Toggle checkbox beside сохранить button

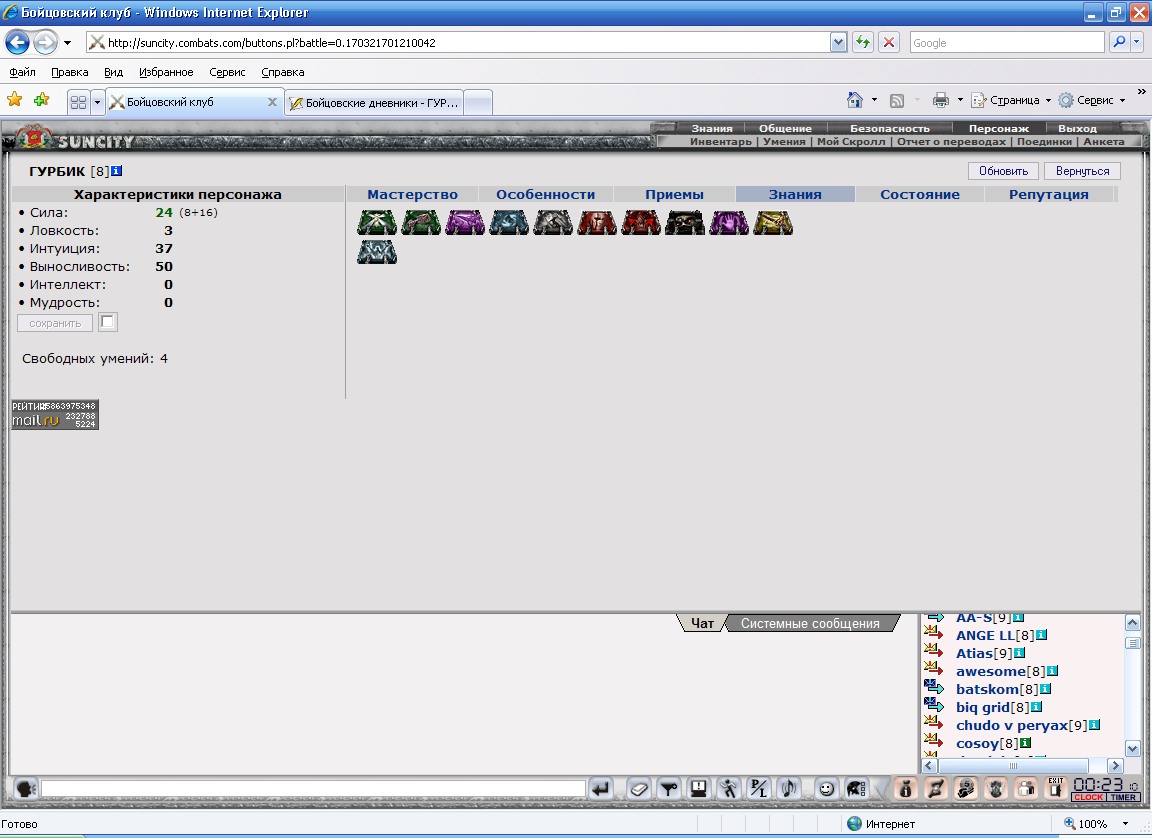pyautogui.click(x=108, y=322)
